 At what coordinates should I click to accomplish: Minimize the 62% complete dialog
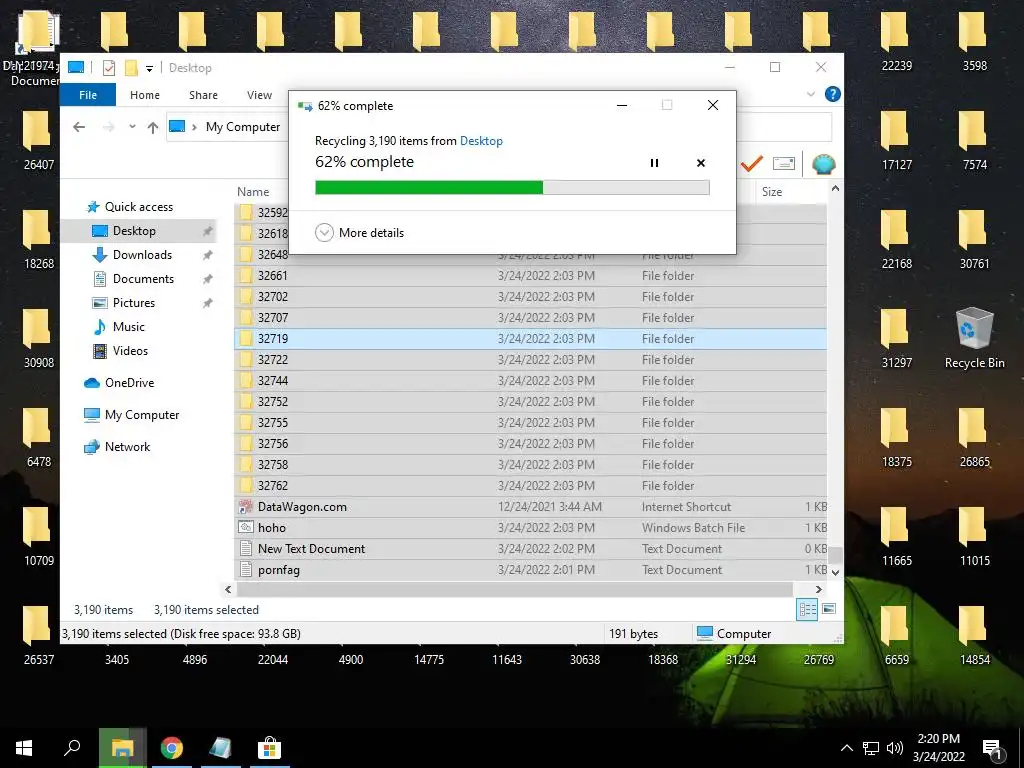coord(622,105)
